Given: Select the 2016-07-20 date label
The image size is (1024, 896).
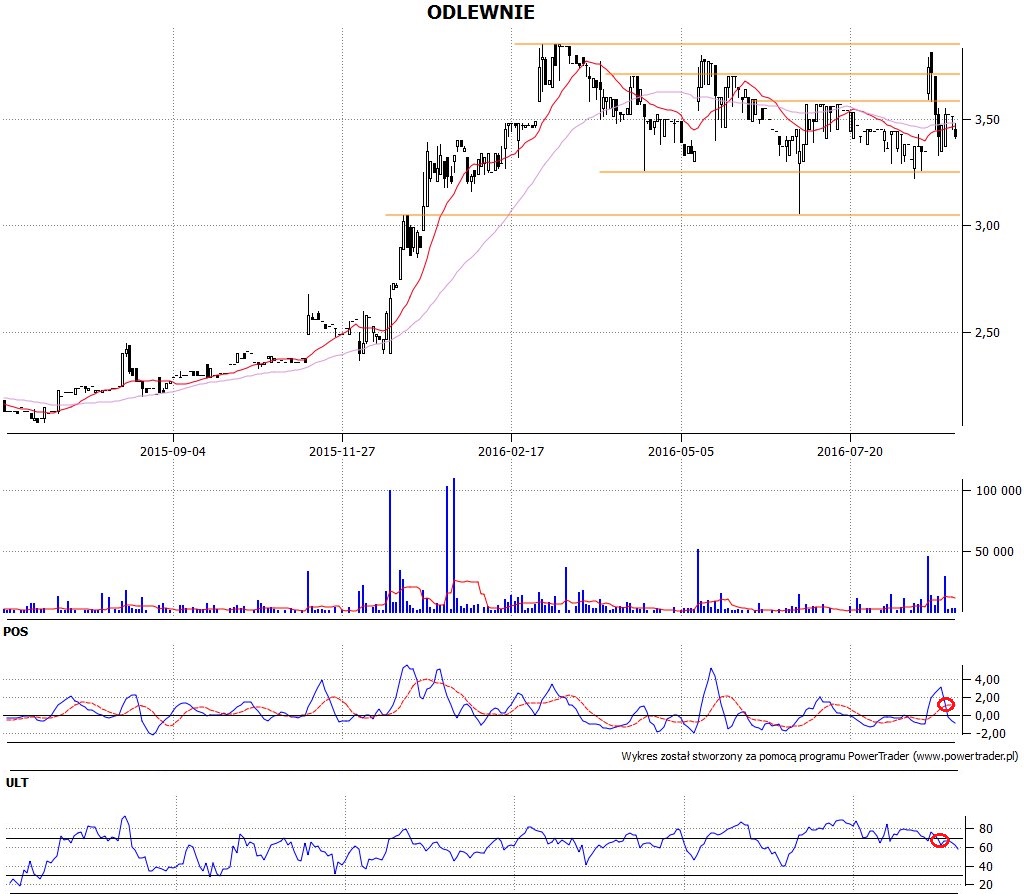Looking at the screenshot, I should (x=850, y=451).
